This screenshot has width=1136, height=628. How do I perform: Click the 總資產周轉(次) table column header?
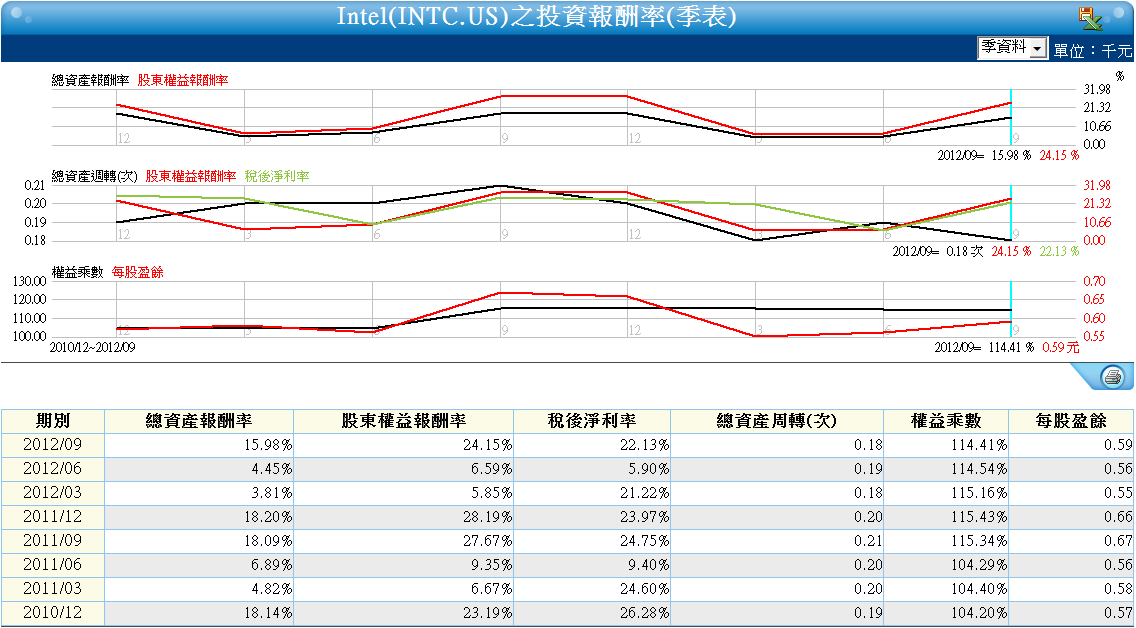777,421
